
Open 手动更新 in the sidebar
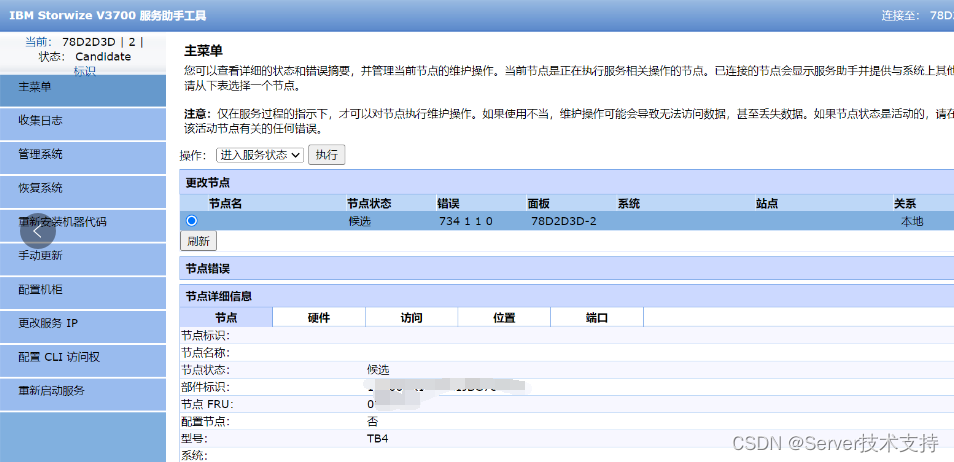tap(83, 259)
